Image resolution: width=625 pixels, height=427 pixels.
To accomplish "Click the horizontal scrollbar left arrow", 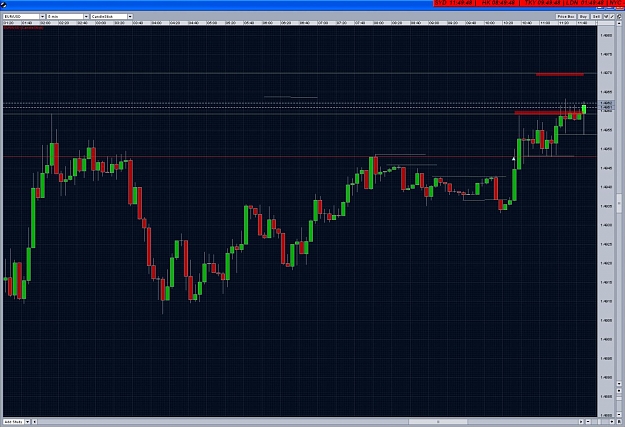I will (x=34, y=421).
